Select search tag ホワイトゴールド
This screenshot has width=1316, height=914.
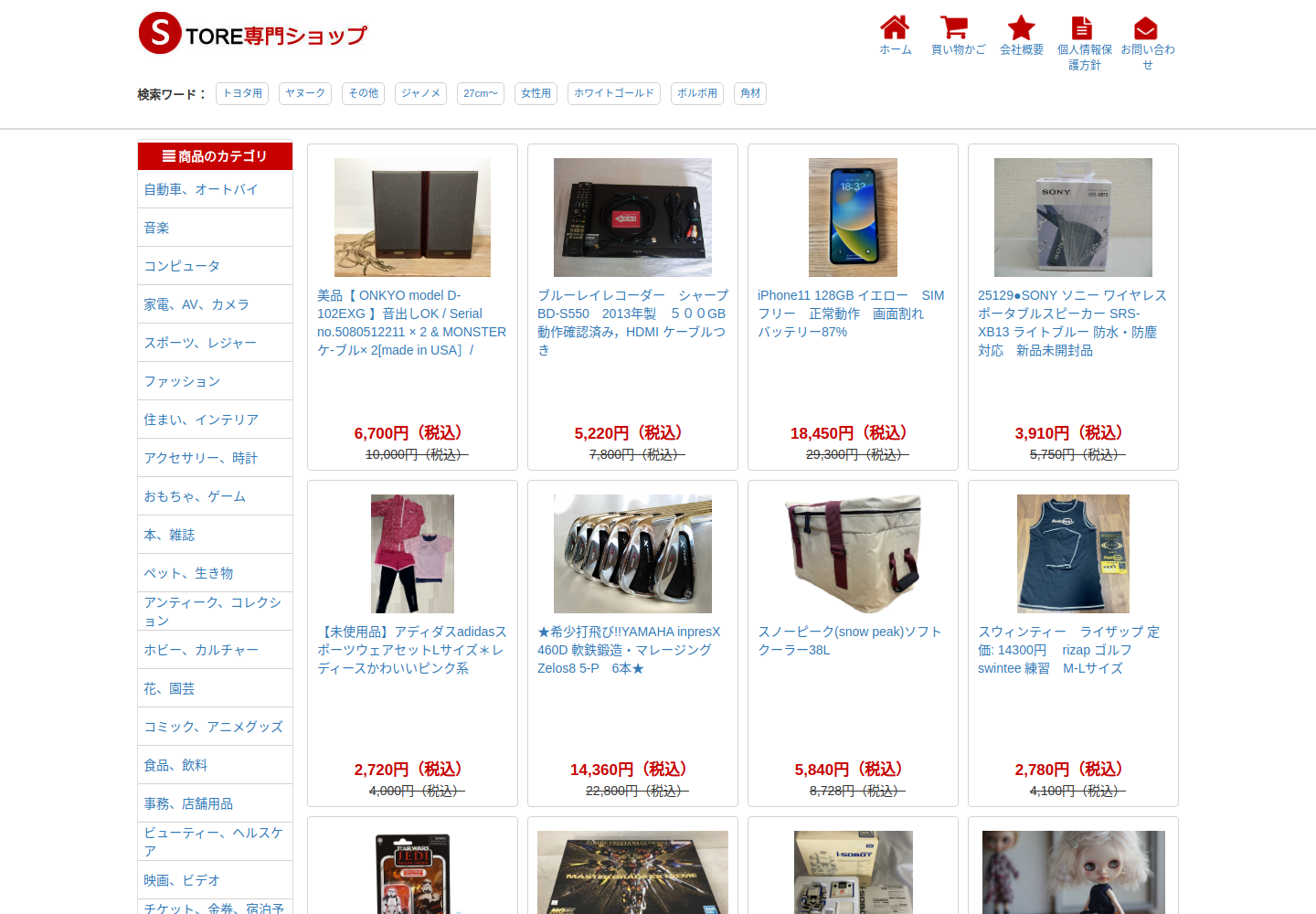click(x=614, y=93)
